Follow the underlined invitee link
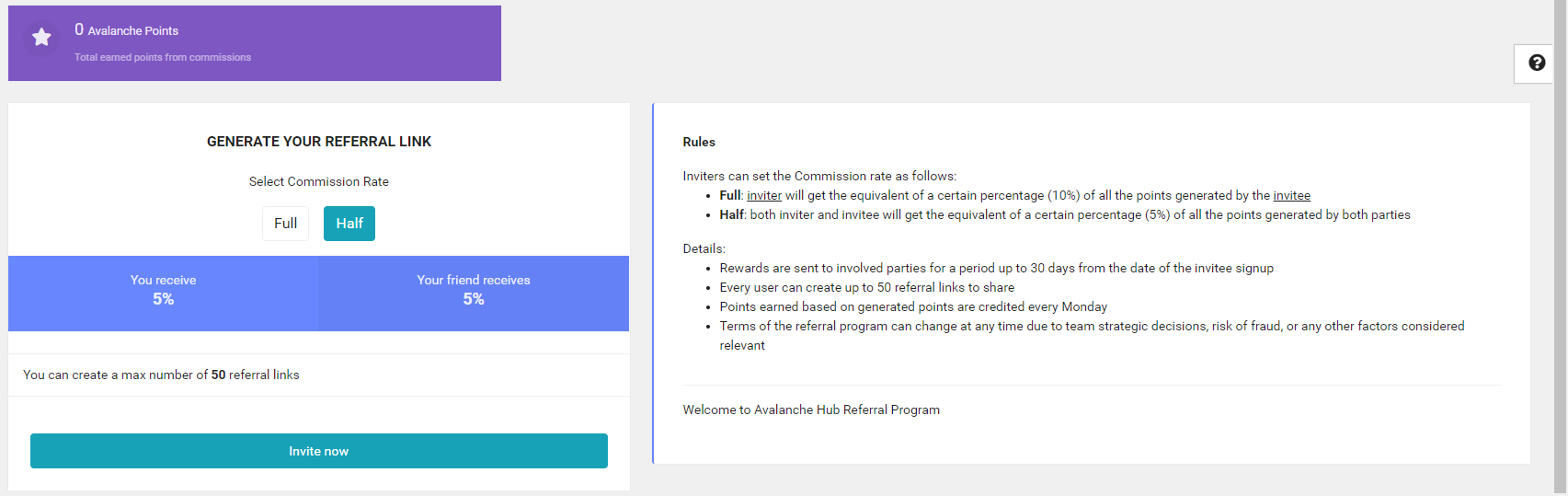The image size is (1568, 496). point(1291,196)
